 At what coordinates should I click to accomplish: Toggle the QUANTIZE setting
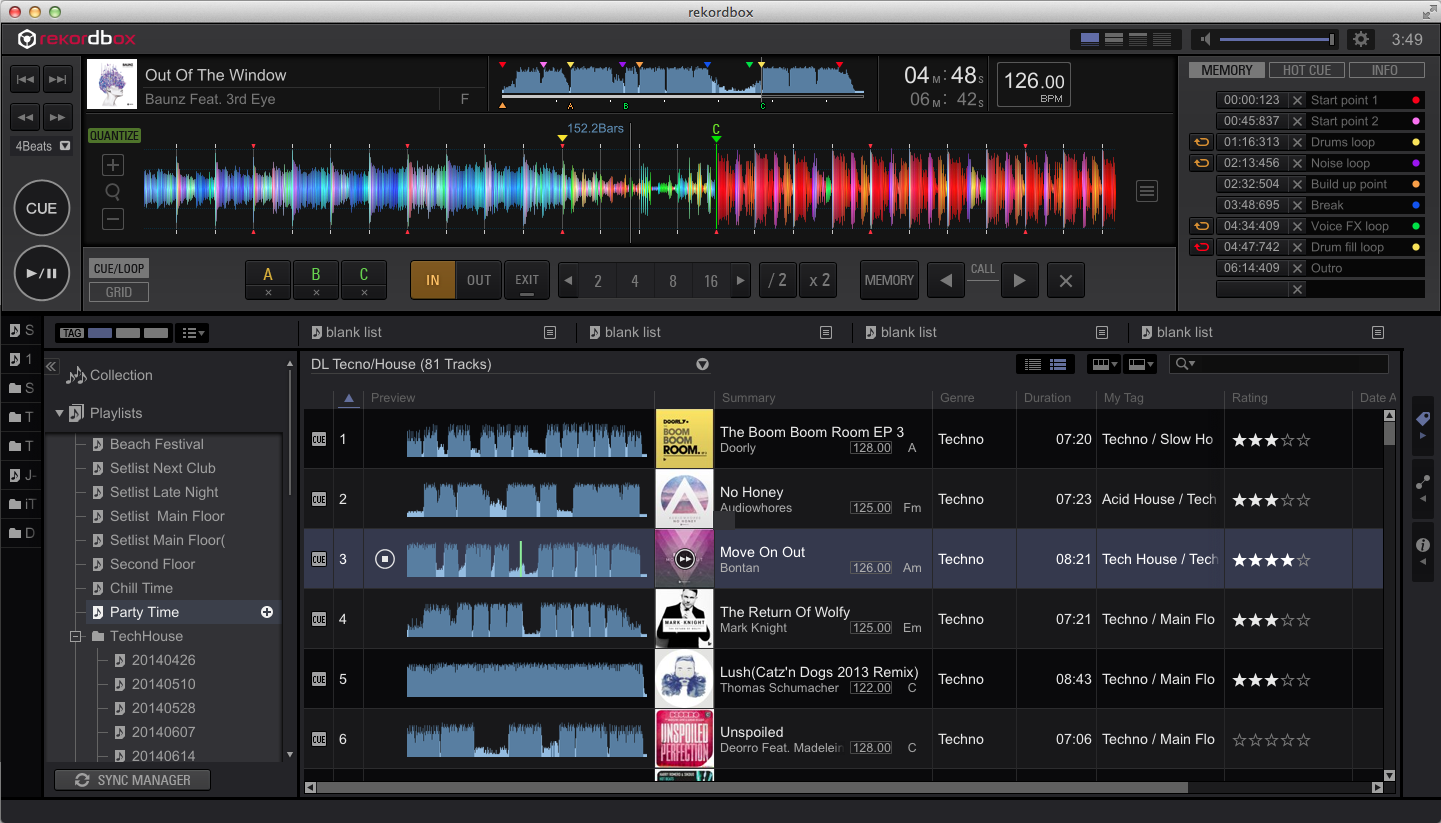[x=115, y=136]
